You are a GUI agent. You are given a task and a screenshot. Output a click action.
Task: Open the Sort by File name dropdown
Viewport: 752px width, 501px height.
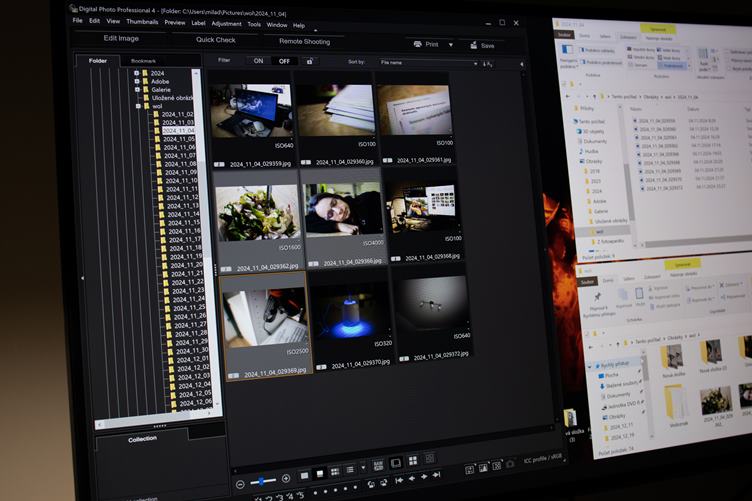(x=428, y=63)
